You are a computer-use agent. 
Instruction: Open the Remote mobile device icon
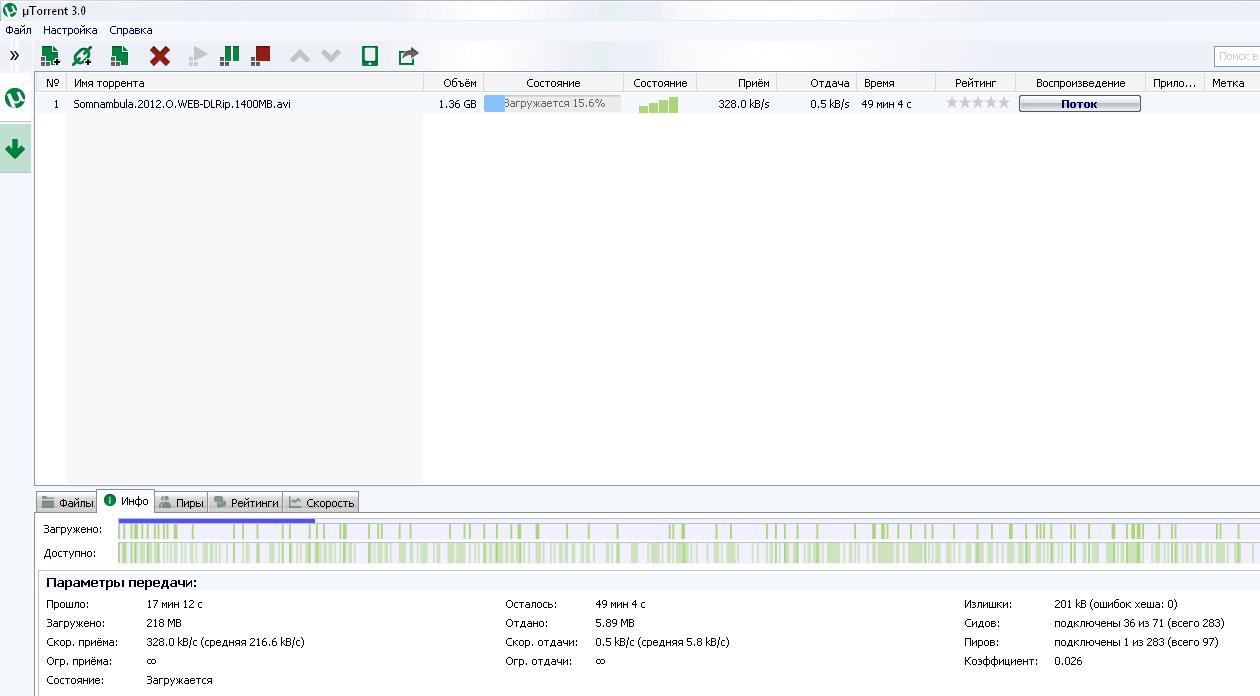click(x=370, y=56)
